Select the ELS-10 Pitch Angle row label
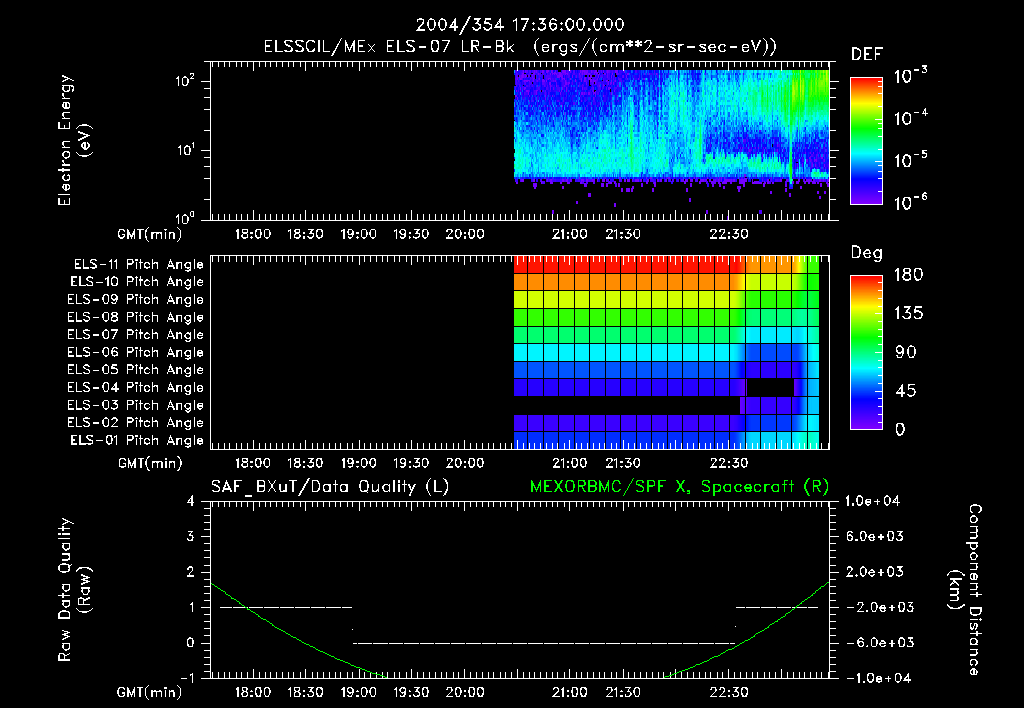 tap(137, 282)
